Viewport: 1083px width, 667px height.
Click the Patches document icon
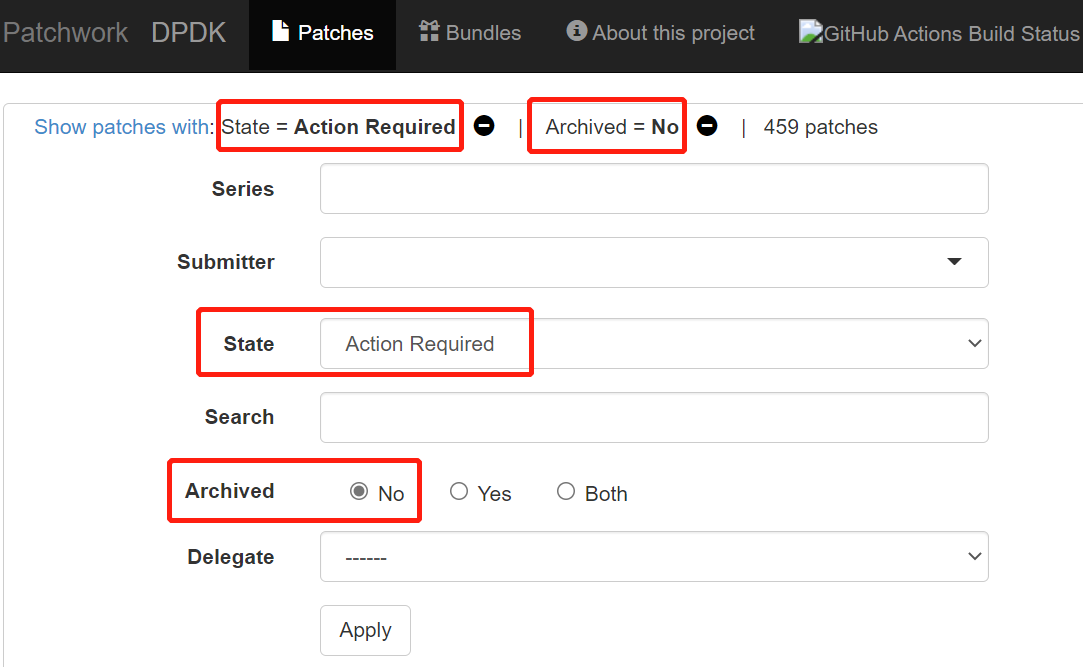[280, 31]
